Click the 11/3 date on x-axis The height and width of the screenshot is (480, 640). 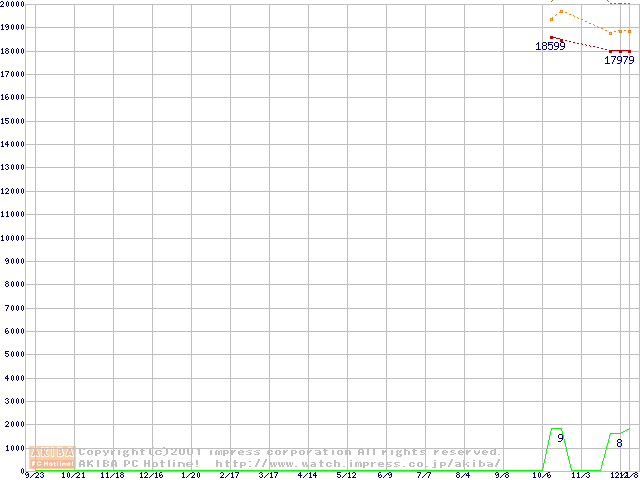tap(580, 476)
